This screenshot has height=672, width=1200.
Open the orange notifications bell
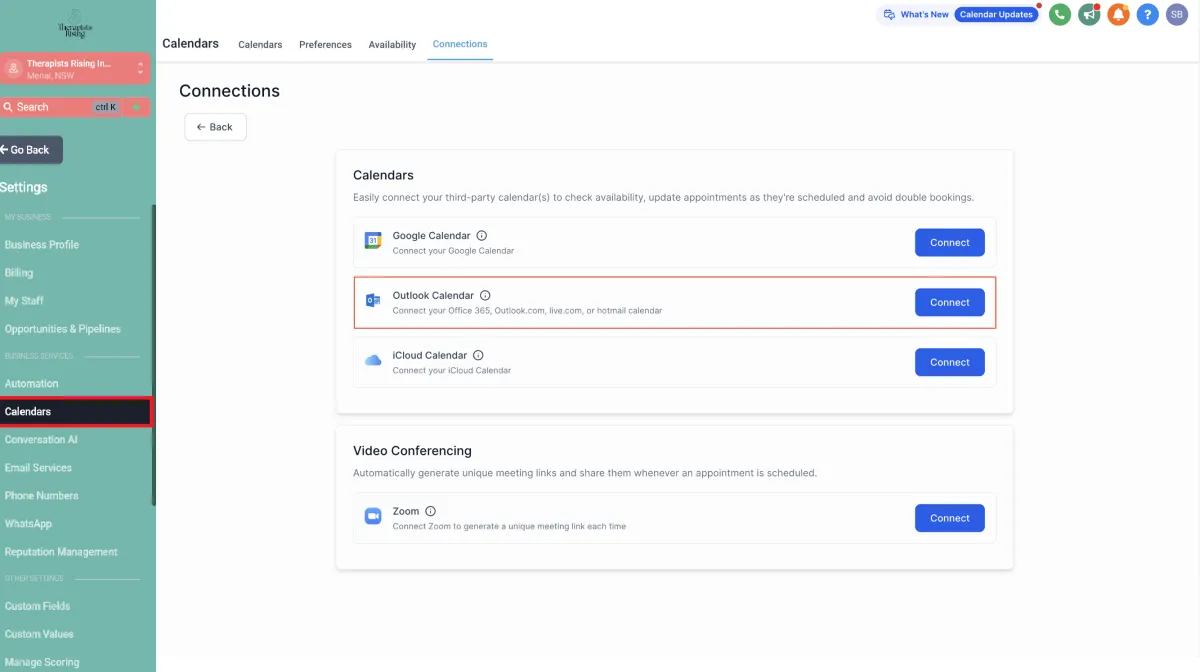point(1118,15)
